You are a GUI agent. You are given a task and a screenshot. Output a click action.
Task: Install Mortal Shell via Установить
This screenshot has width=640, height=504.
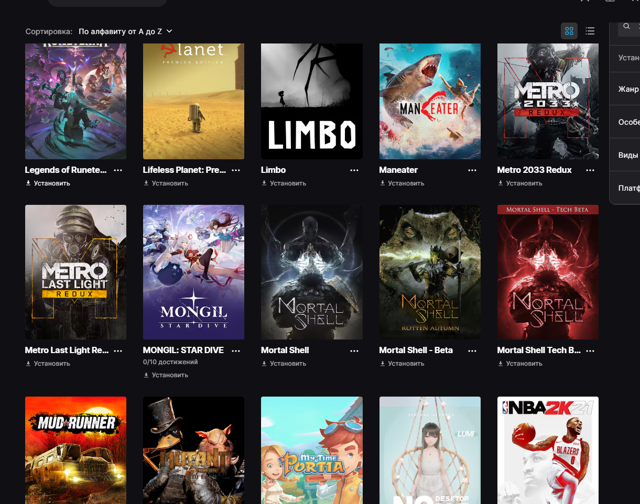coord(284,364)
